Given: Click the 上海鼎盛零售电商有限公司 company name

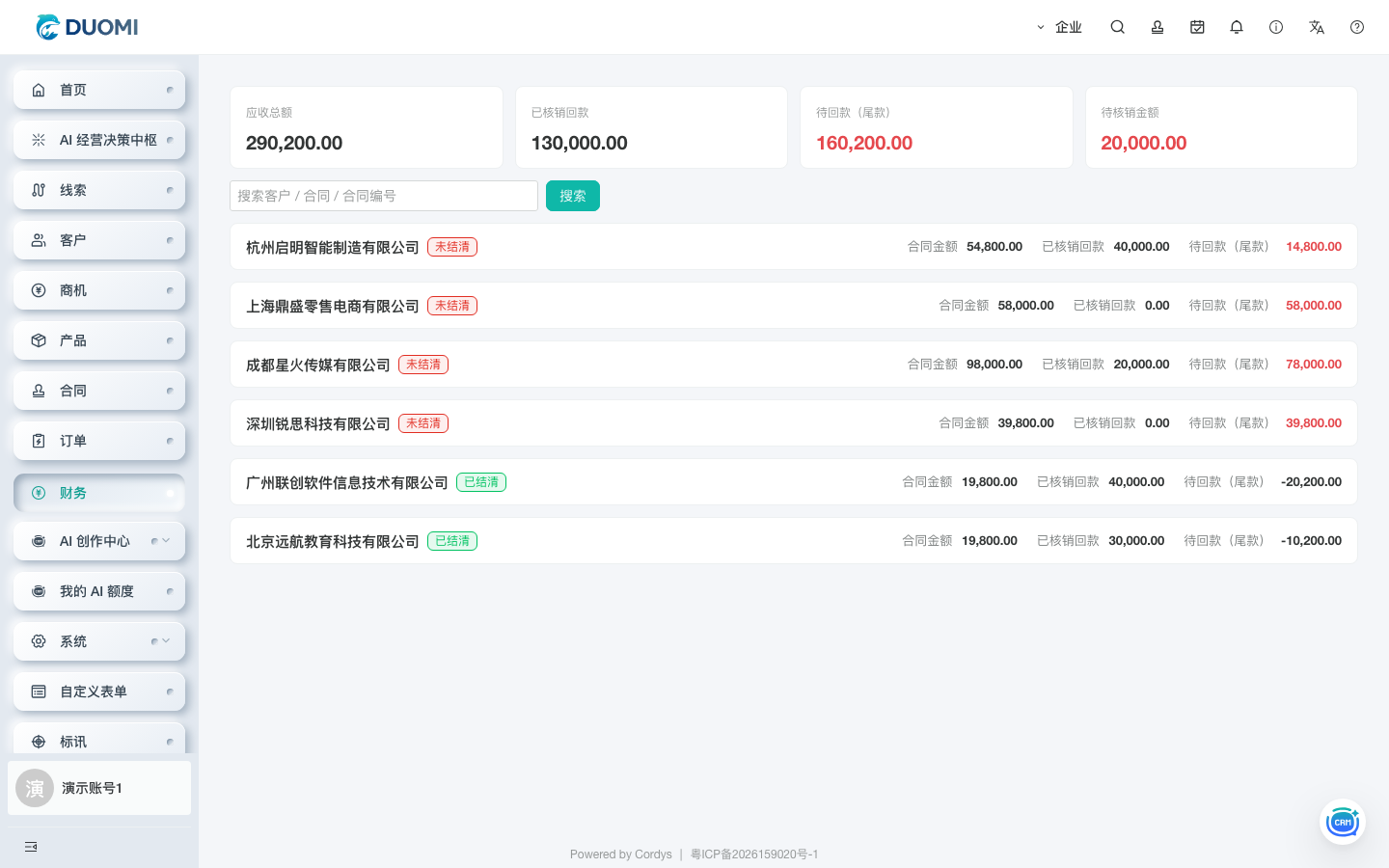Looking at the screenshot, I should pyautogui.click(x=333, y=307).
